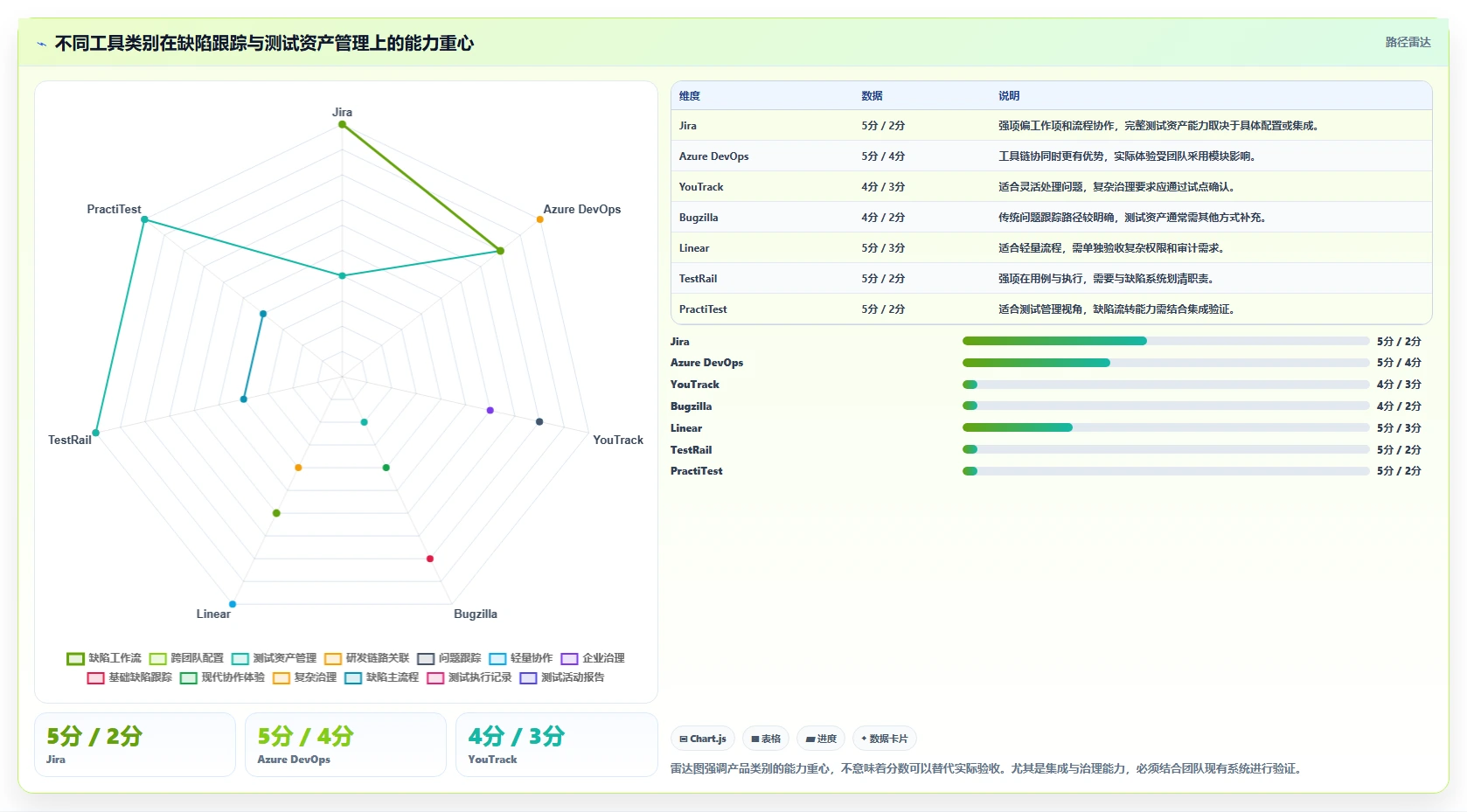Select the Chart.js chip

[x=703, y=739]
